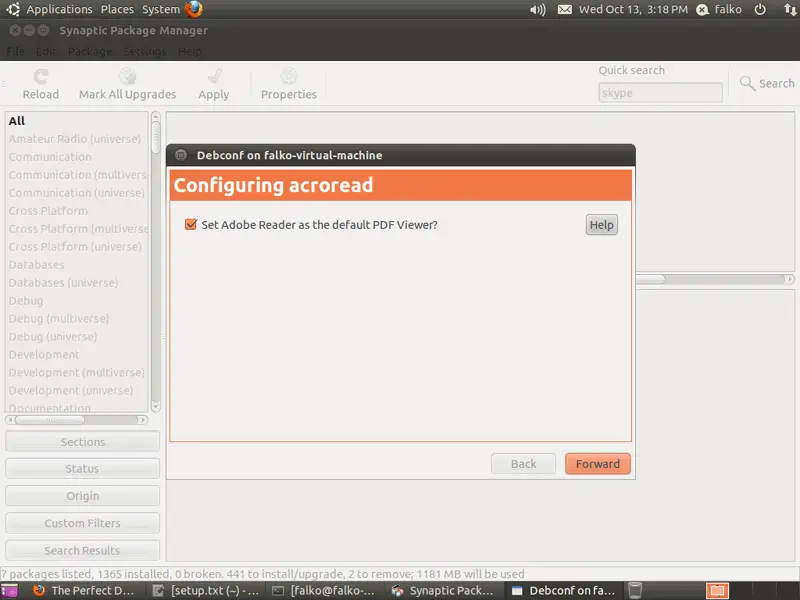
Task: Open the Applications menu
Action: point(59,10)
